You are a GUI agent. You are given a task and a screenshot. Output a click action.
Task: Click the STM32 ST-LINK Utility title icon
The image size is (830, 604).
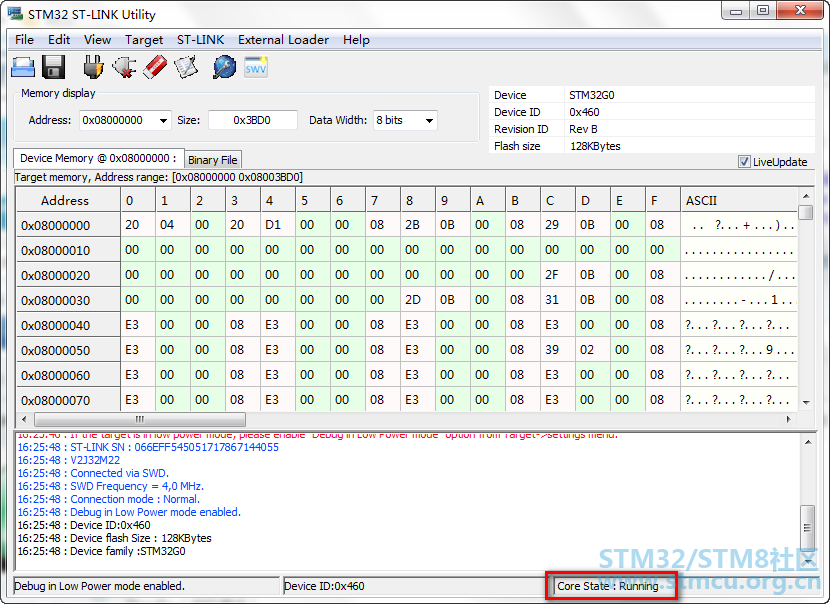coord(14,13)
